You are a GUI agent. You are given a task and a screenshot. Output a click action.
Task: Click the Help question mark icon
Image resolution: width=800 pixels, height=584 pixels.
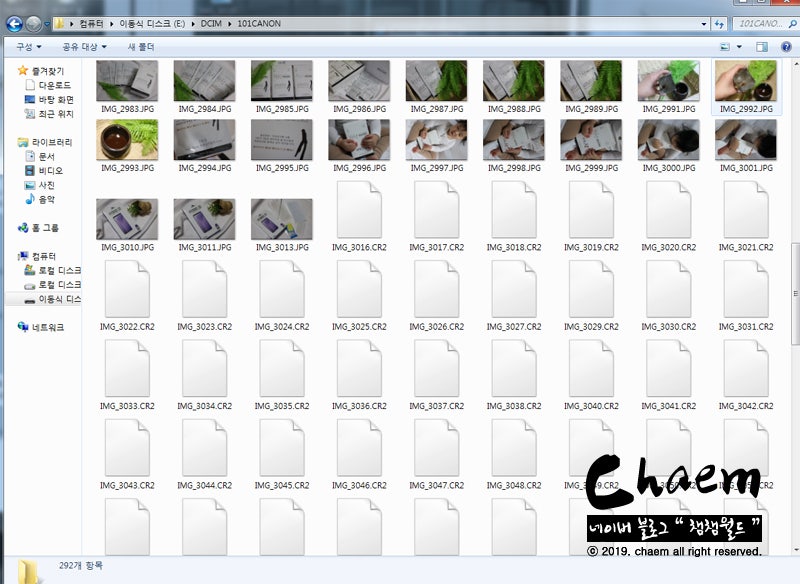785,47
